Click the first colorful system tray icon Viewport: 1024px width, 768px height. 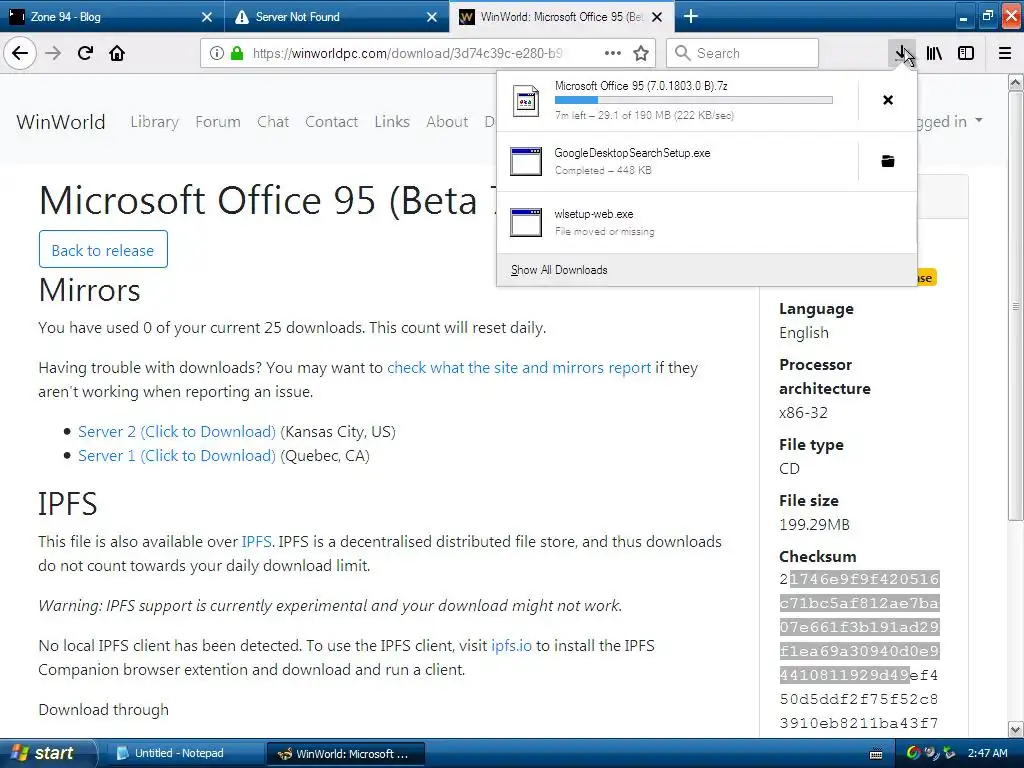pyautogui.click(x=914, y=753)
